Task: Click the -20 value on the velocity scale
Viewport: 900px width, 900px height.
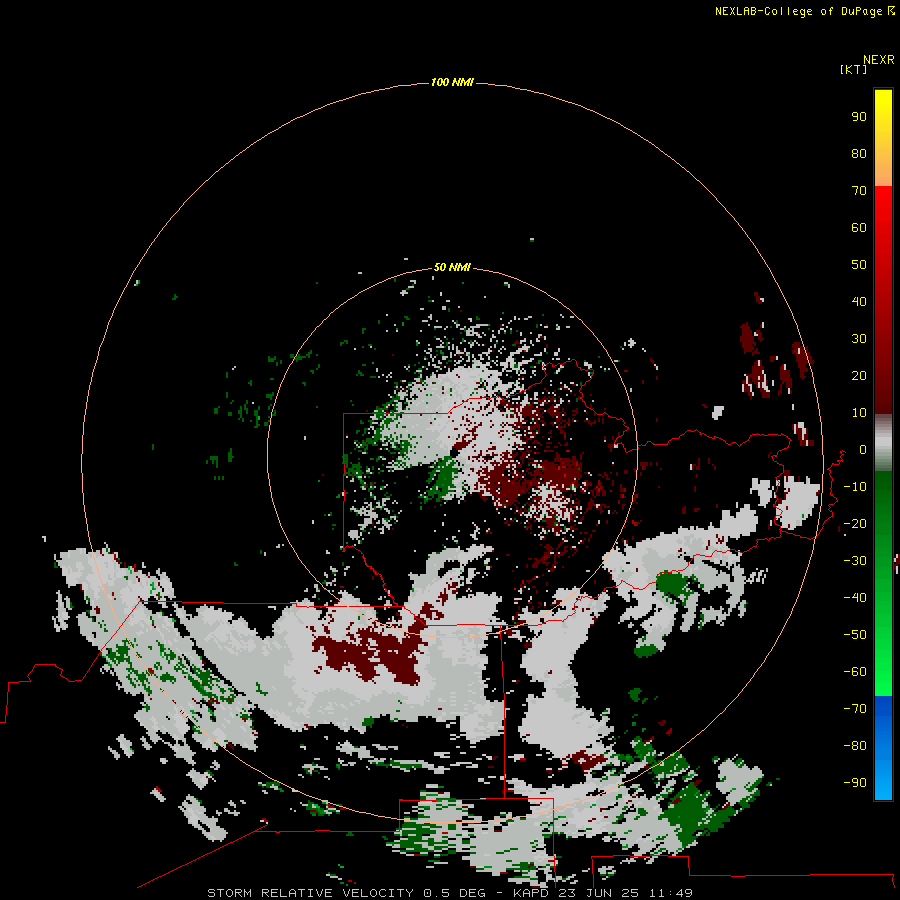Action: [855, 524]
